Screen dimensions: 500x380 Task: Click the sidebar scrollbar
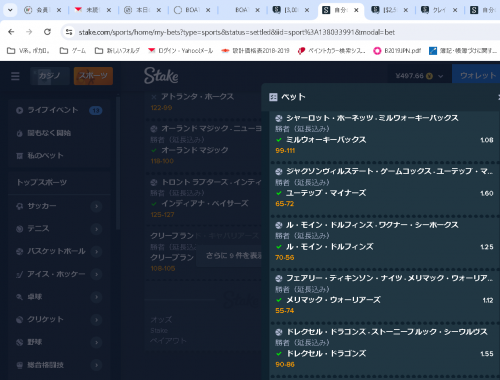(118, 163)
